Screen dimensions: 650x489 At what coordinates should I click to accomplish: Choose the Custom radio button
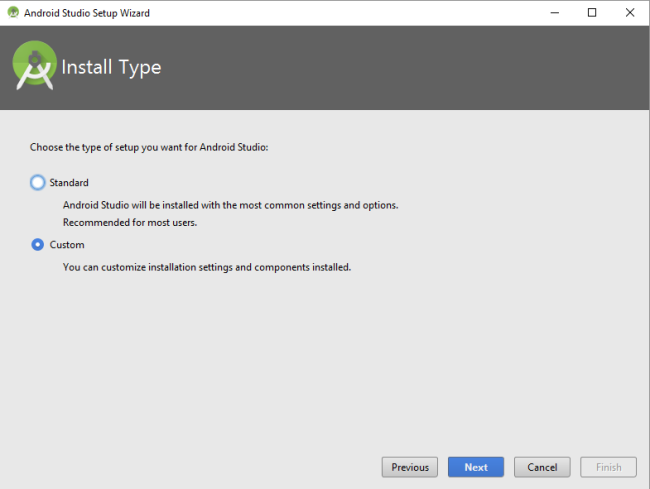click(38, 245)
